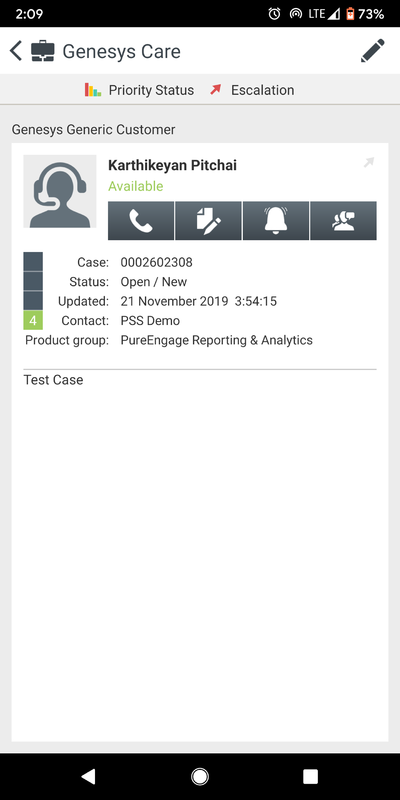Image resolution: width=400 pixels, height=800 pixels.
Task: Tap Android back triangle button
Action: point(88,777)
